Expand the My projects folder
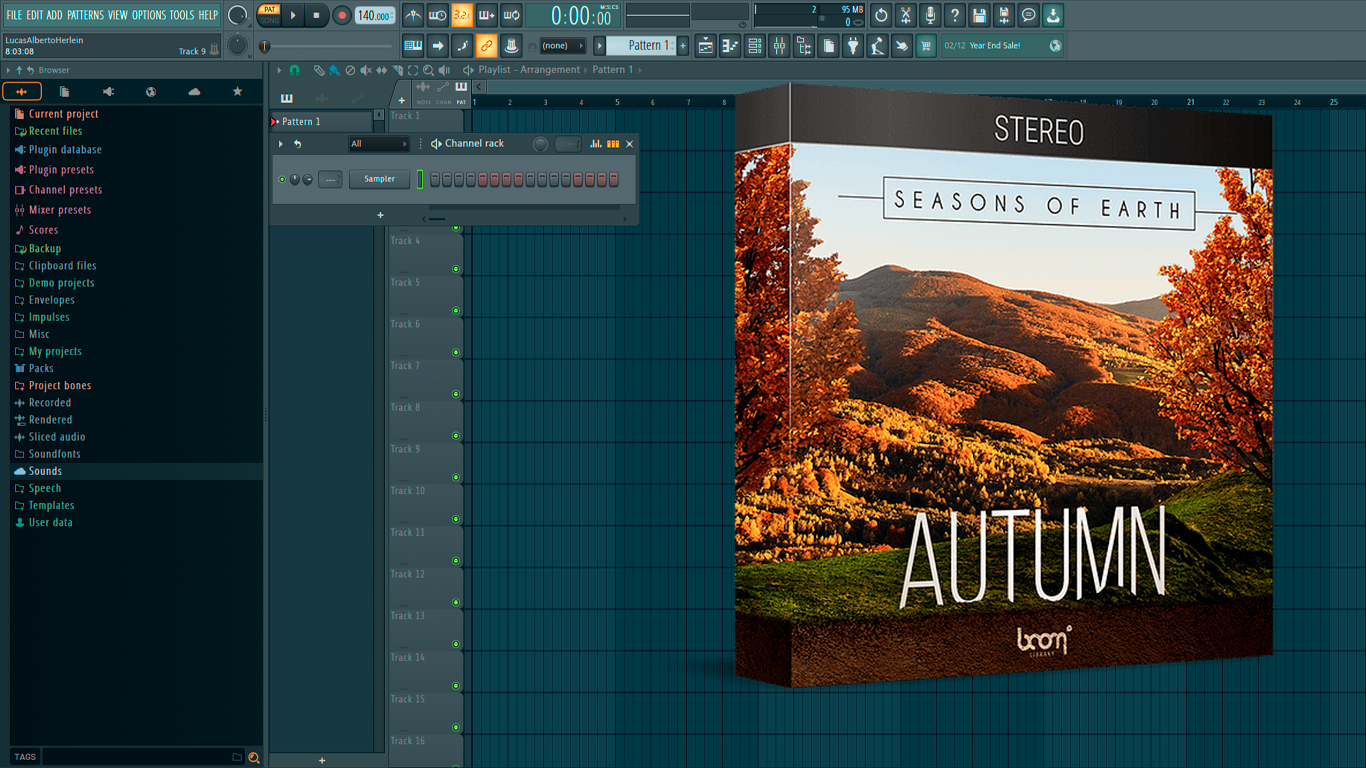This screenshot has width=1366, height=768. tap(55, 351)
